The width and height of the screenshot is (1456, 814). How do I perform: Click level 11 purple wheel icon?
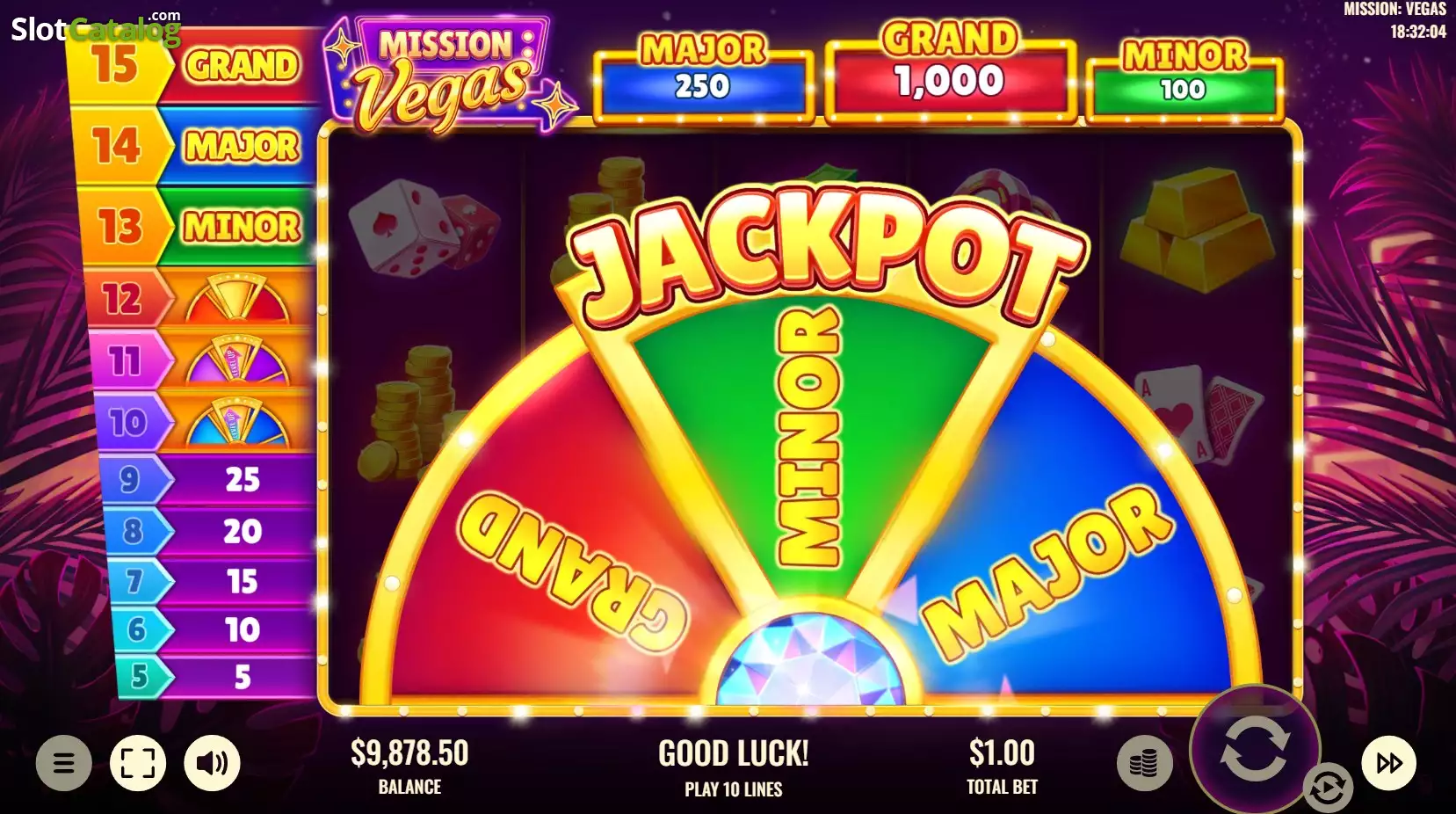[x=236, y=360]
